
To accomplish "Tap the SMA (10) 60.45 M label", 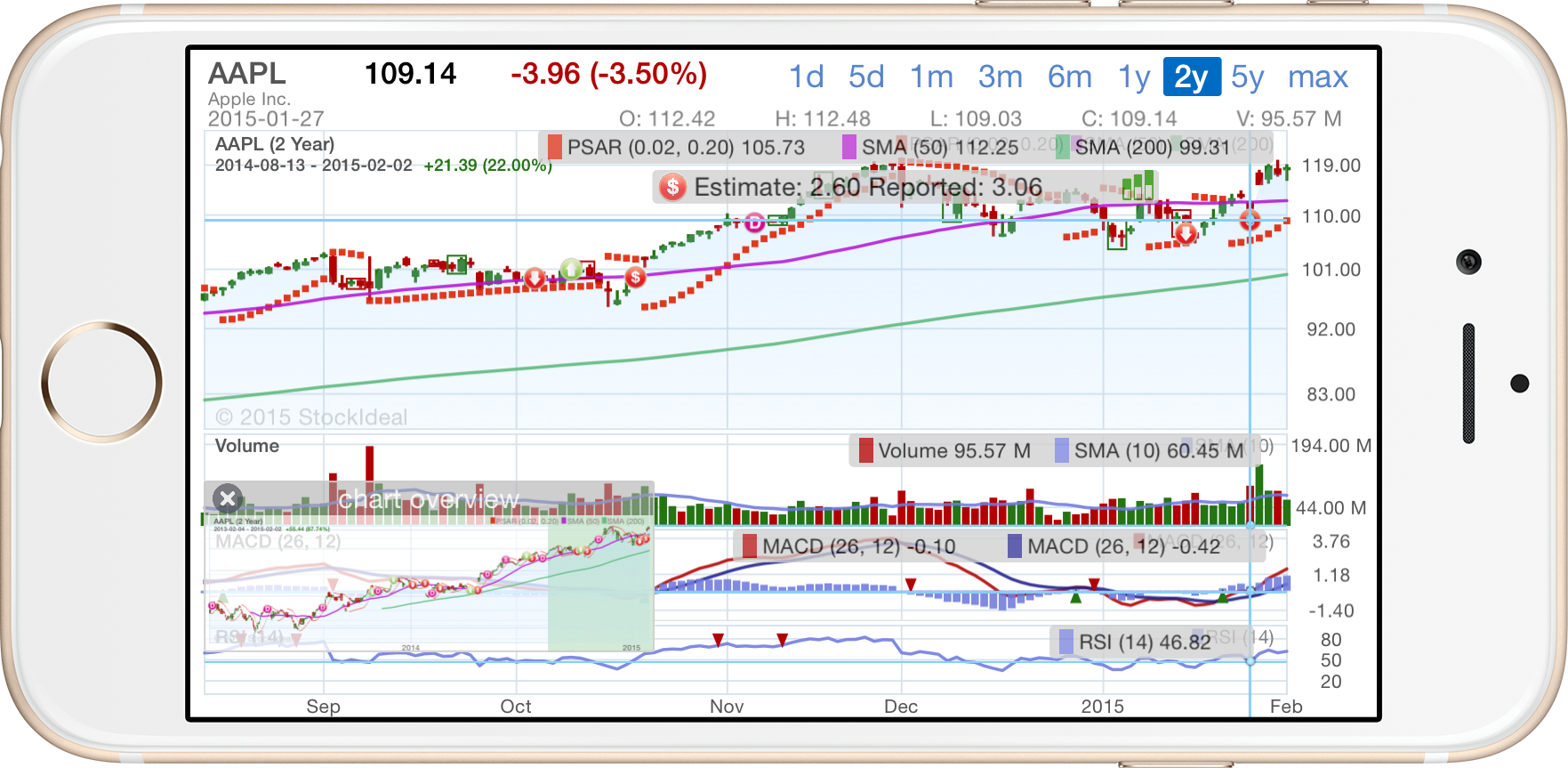I will pos(1159,450).
